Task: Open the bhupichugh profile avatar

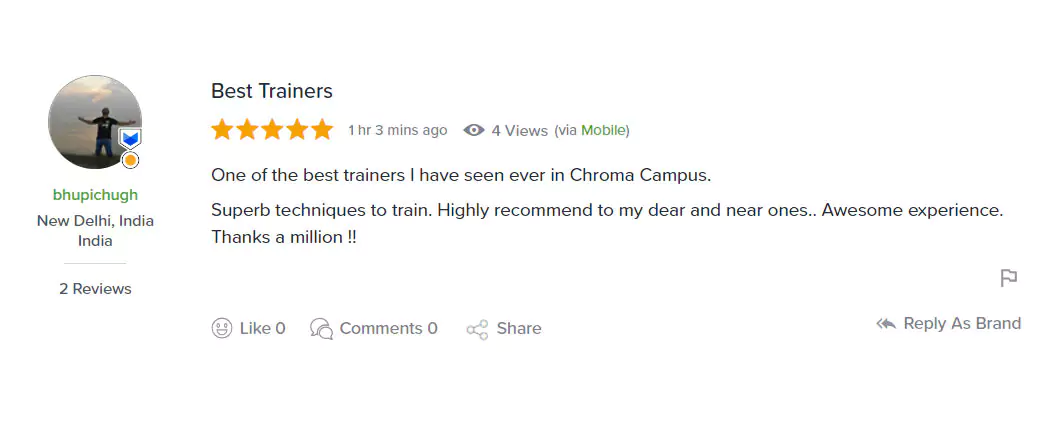Action: (94, 121)
